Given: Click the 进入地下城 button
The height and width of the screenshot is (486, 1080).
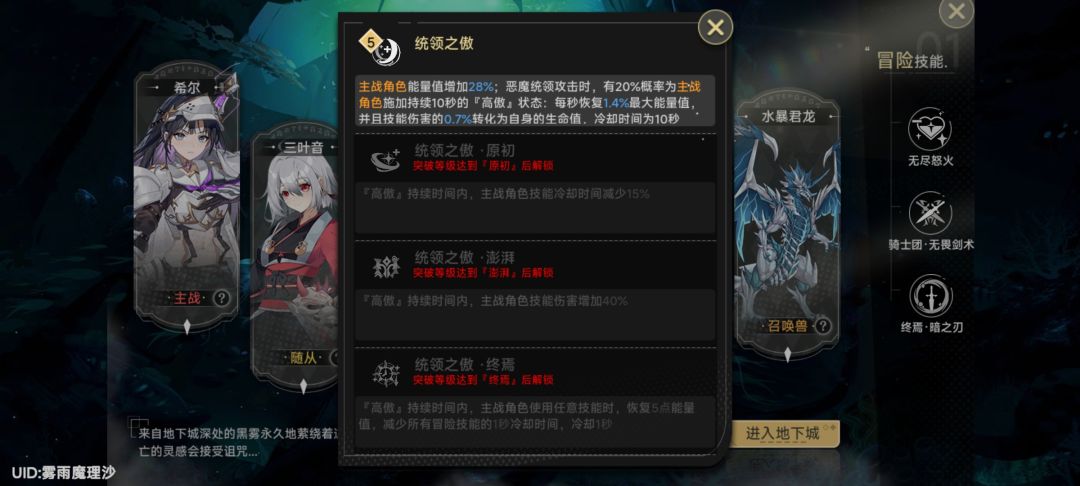Looking at the screenshot, I should coord(785,433).
